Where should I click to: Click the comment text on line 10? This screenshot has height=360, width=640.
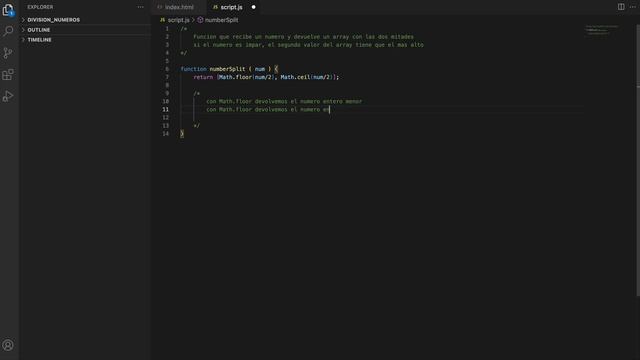click(x=284, y=101)
